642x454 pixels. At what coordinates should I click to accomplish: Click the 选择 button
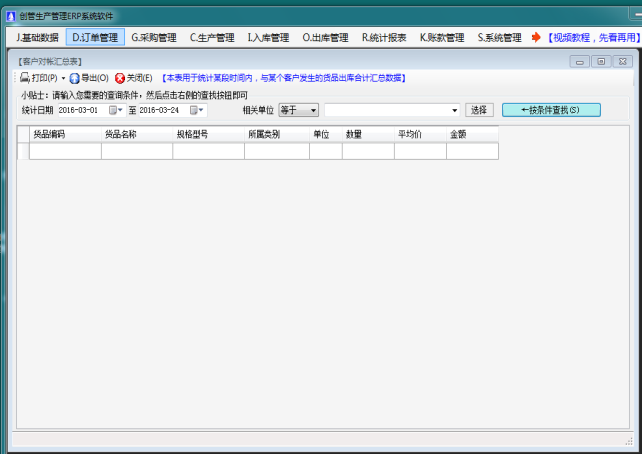tap(479, 110)
